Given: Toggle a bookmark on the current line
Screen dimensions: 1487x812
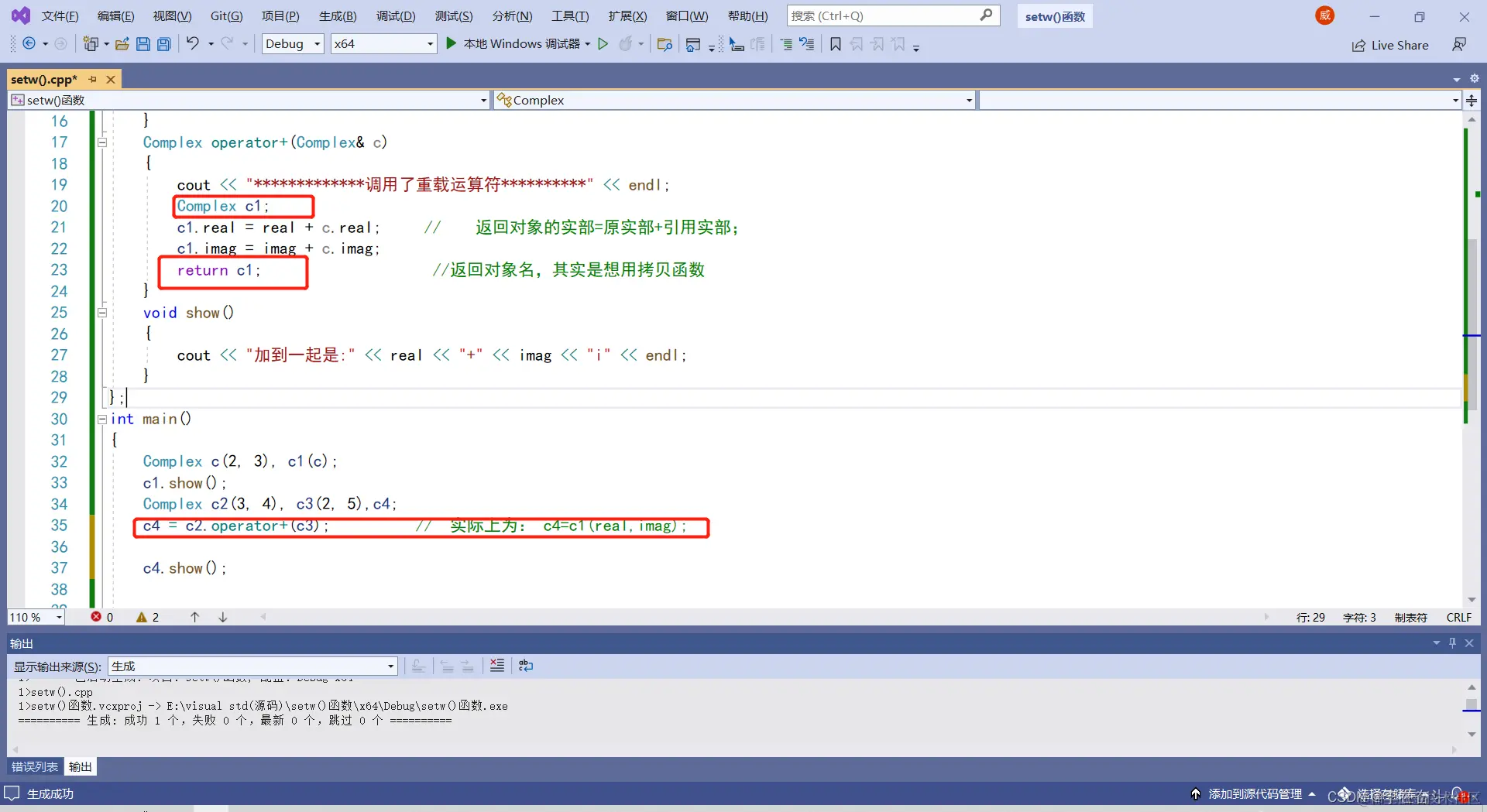Looking at the screenshot, I should (836, 44).
